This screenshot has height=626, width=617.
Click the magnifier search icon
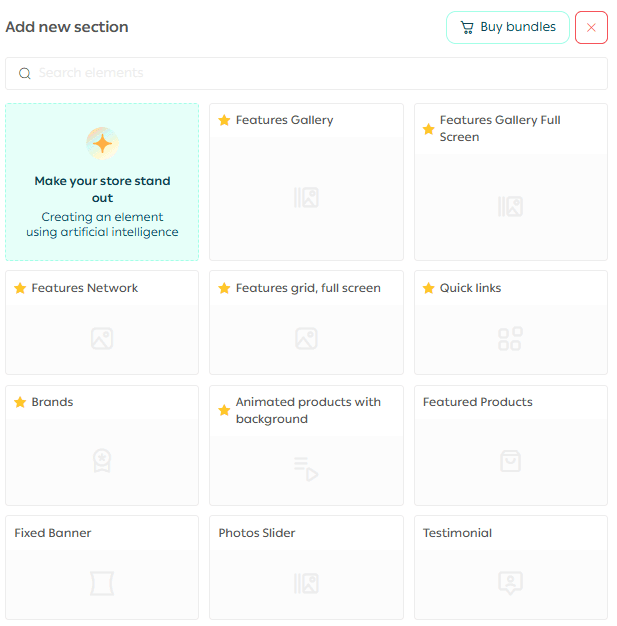[x=25, y=74]
